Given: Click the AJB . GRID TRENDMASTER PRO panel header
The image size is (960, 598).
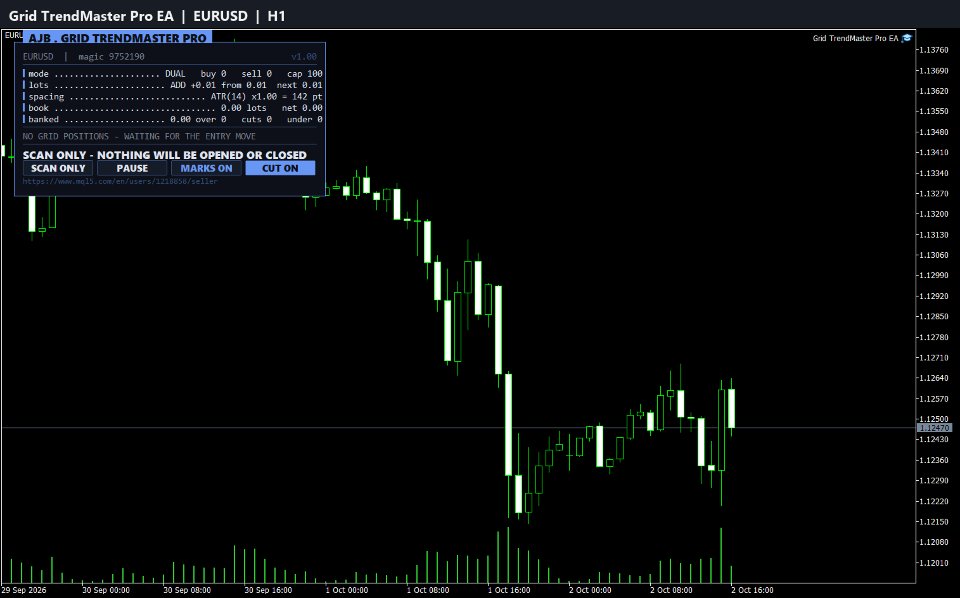Looking at the screenshot, I should [118, 37].
